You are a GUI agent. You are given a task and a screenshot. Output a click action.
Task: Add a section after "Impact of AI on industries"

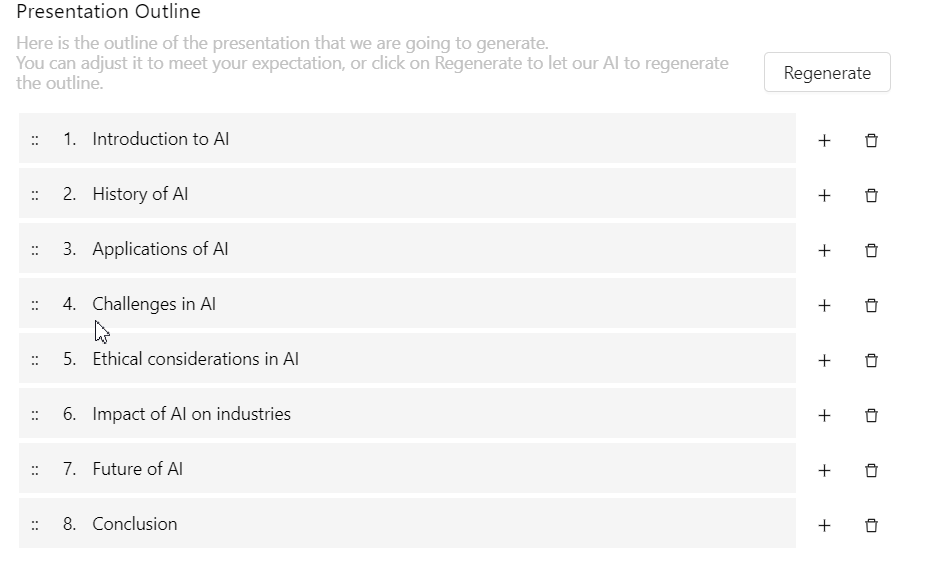click(824, 414)
